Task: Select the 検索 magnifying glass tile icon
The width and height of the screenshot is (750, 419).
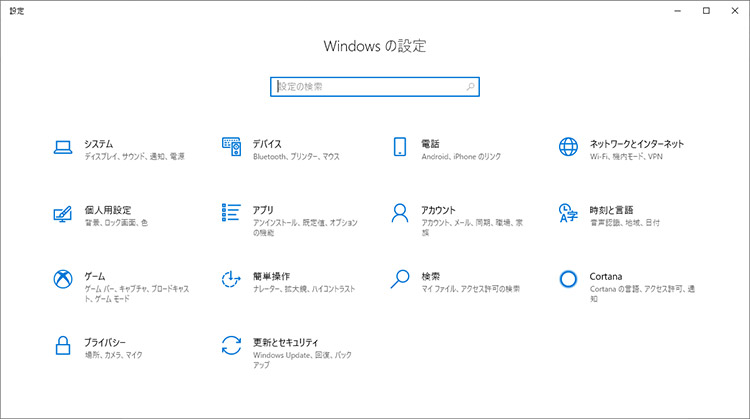Action: pyautogui.click(x=400, y=280)
